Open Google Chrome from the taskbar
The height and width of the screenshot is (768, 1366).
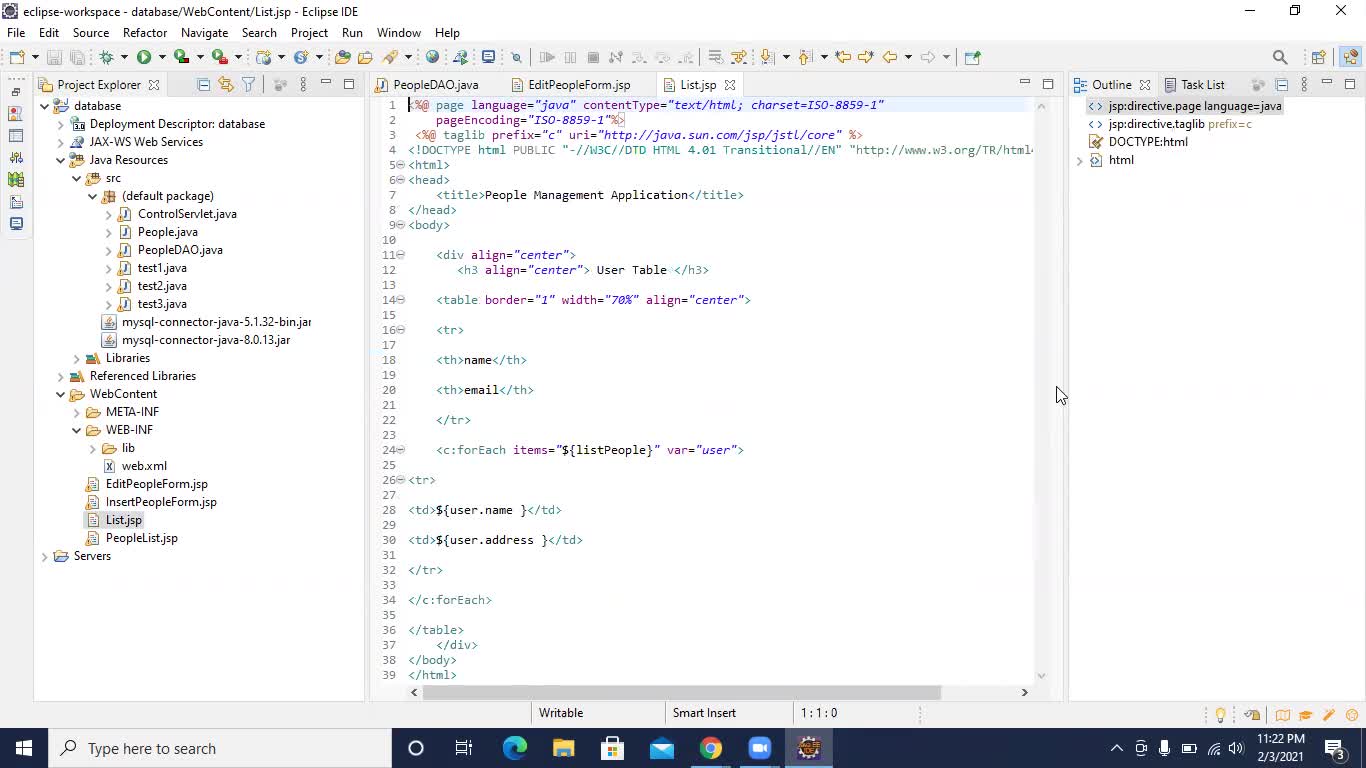coord(711,748)
